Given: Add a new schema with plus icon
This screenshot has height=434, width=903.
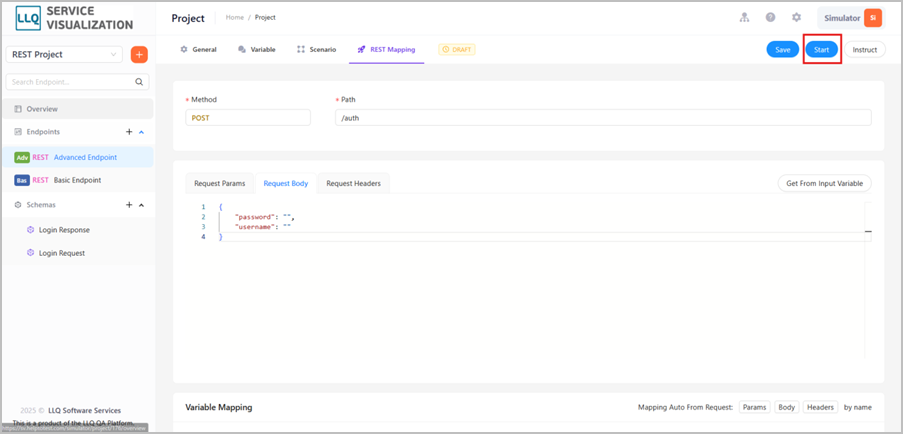Looking at the screenshot, I should [129, 205].
